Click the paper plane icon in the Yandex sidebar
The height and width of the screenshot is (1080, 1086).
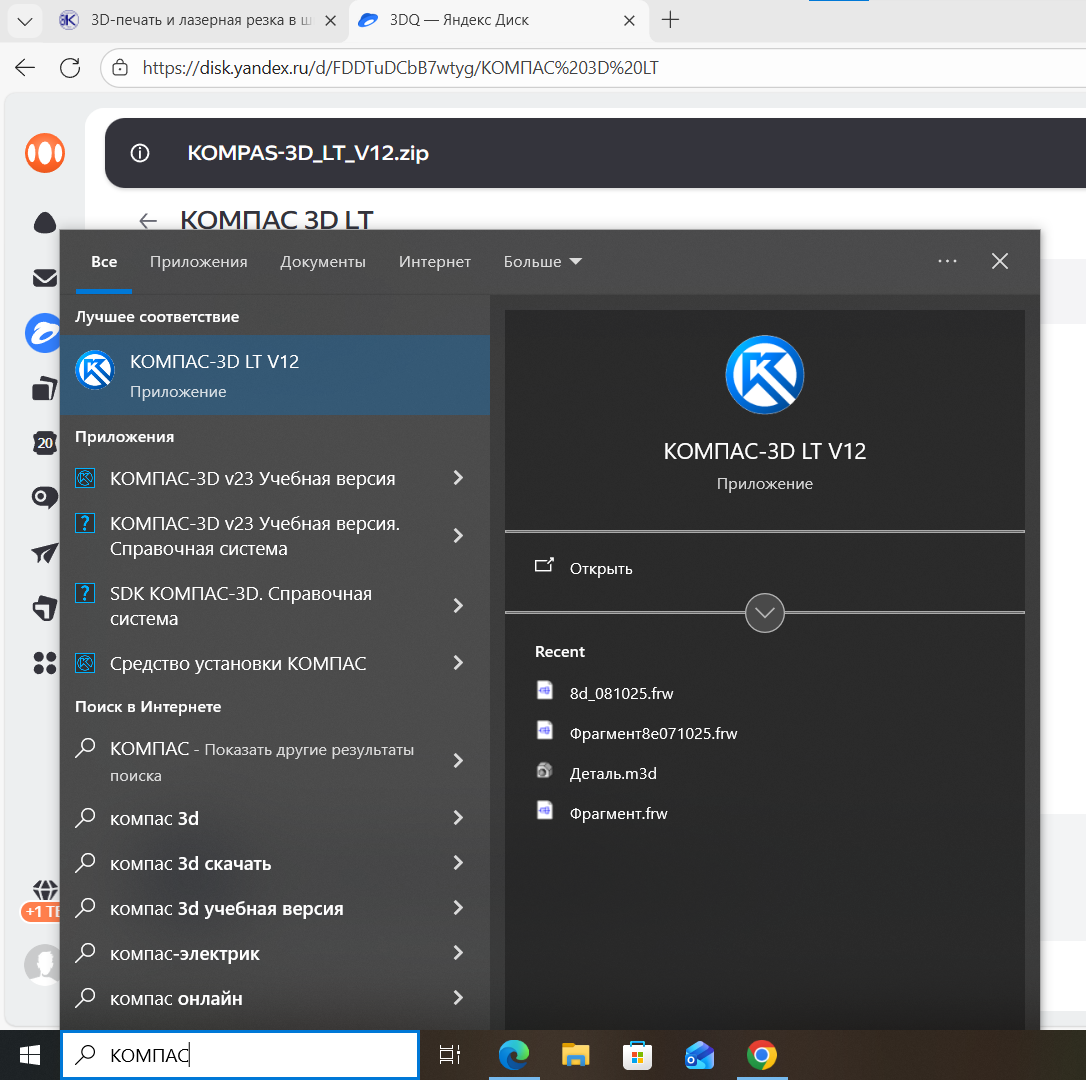(x=45, y=553)
